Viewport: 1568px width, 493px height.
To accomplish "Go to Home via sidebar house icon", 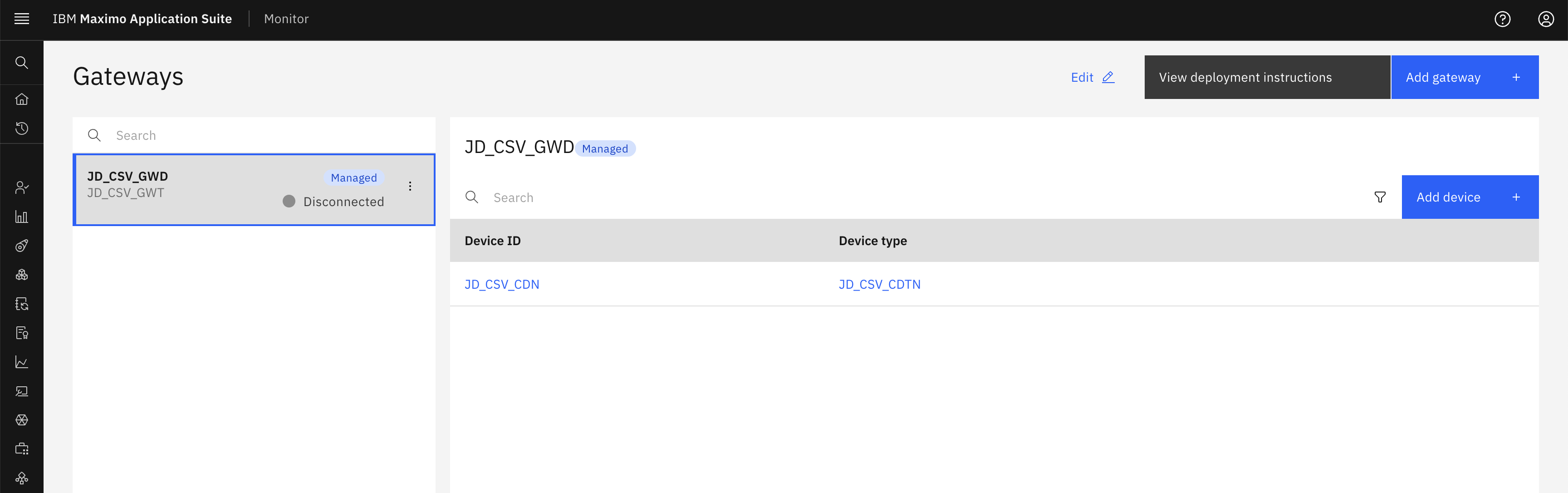I will tap(22, 99).
